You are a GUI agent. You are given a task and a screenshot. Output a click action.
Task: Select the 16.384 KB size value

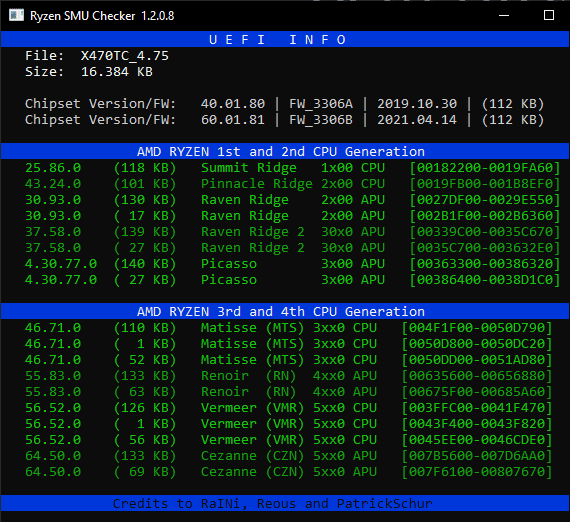117,72
